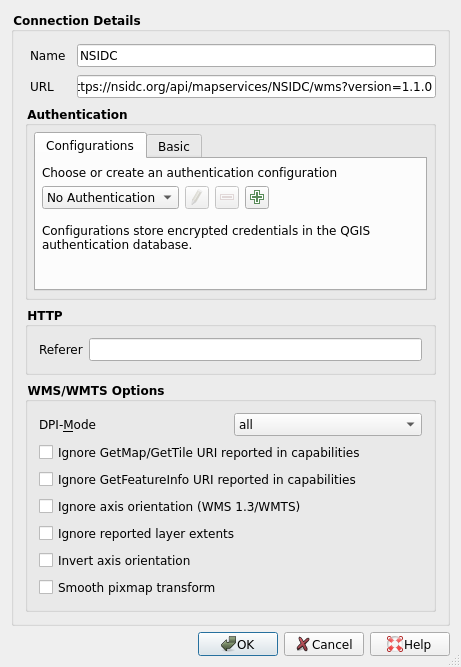
Task: Switch to the Basic authentication tab
Action: (174, 146)
